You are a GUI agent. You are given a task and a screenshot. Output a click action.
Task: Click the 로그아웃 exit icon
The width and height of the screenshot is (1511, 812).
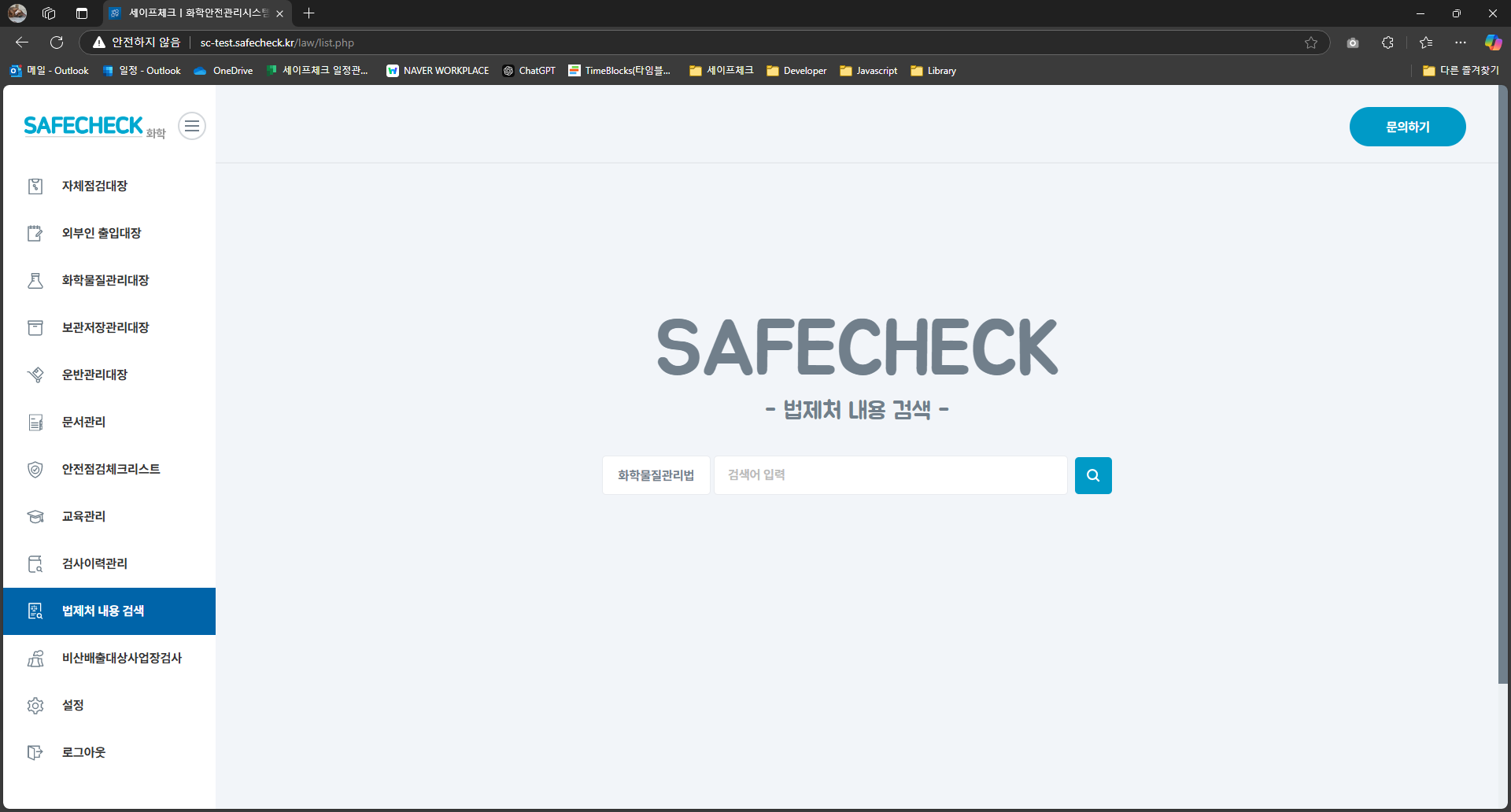(35, 753)
